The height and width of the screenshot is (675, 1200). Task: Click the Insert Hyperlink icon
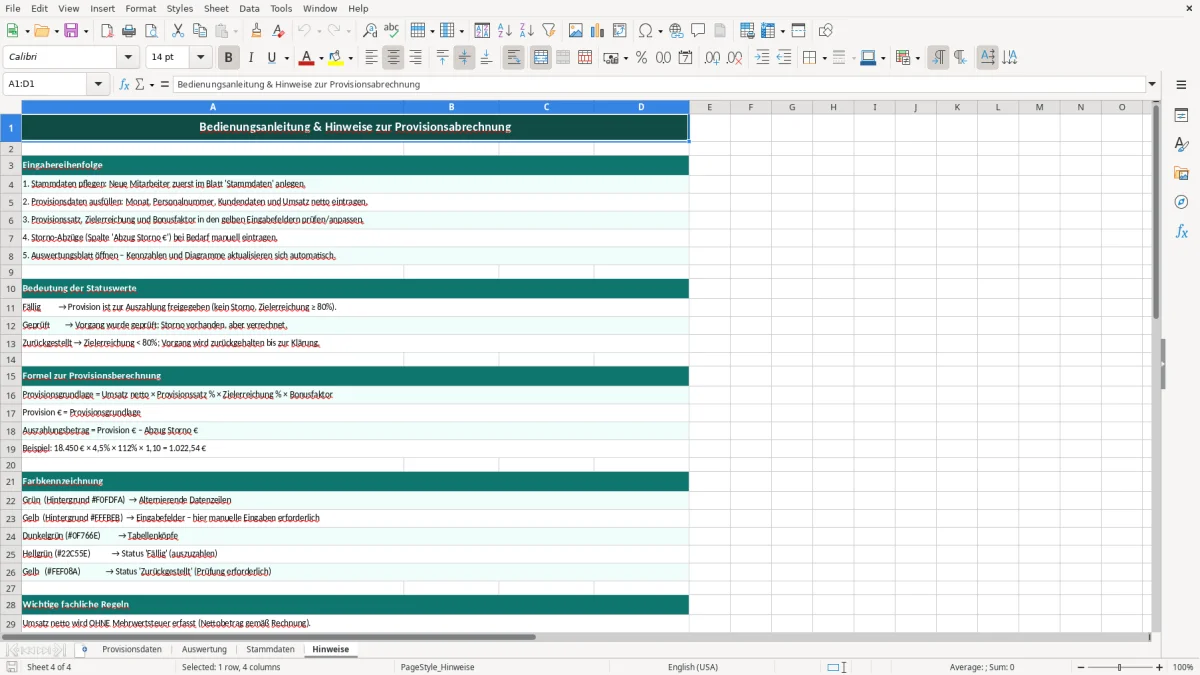(677, 31)
